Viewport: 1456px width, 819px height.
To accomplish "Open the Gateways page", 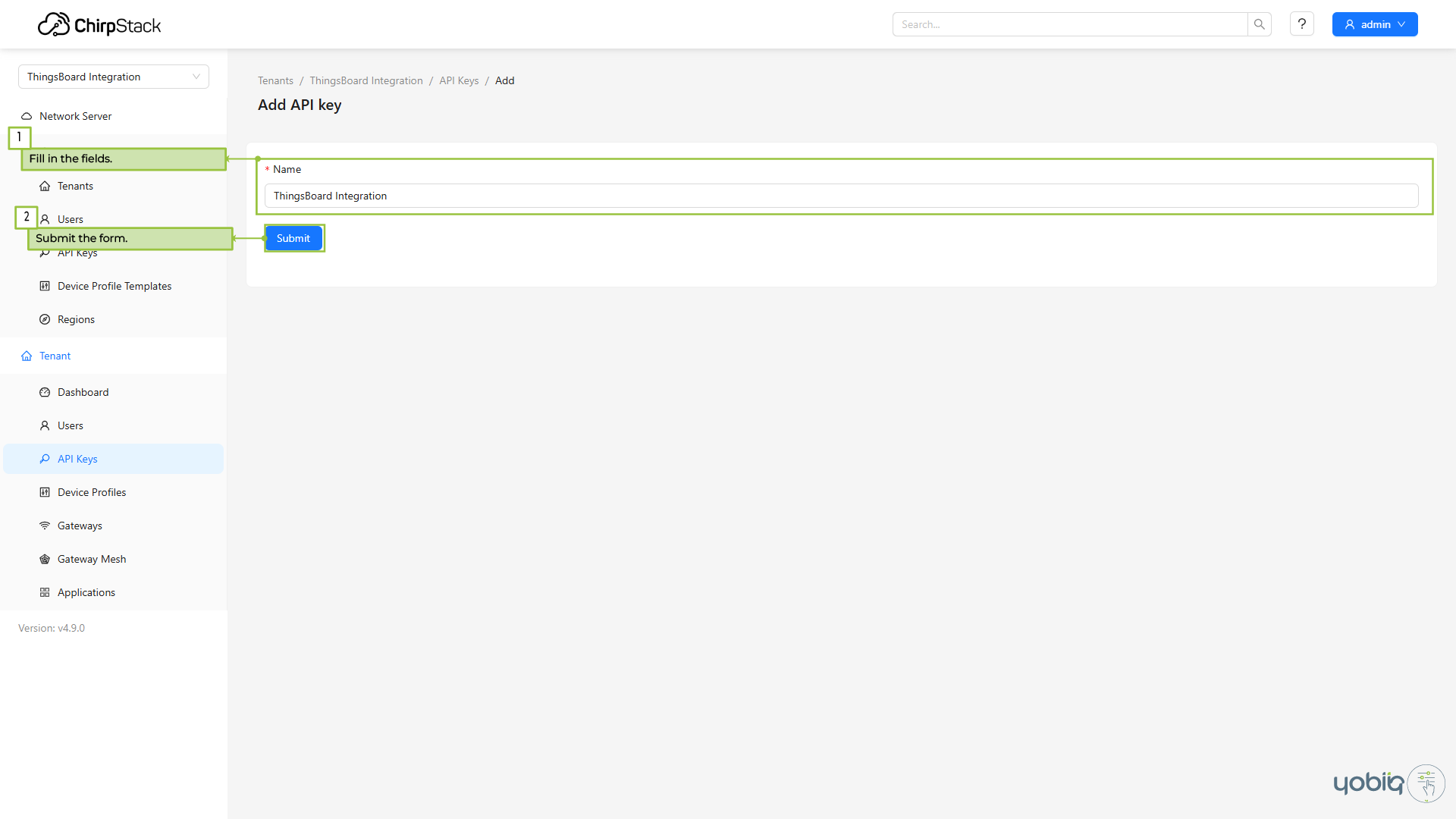I will click(x=114, y=526).
